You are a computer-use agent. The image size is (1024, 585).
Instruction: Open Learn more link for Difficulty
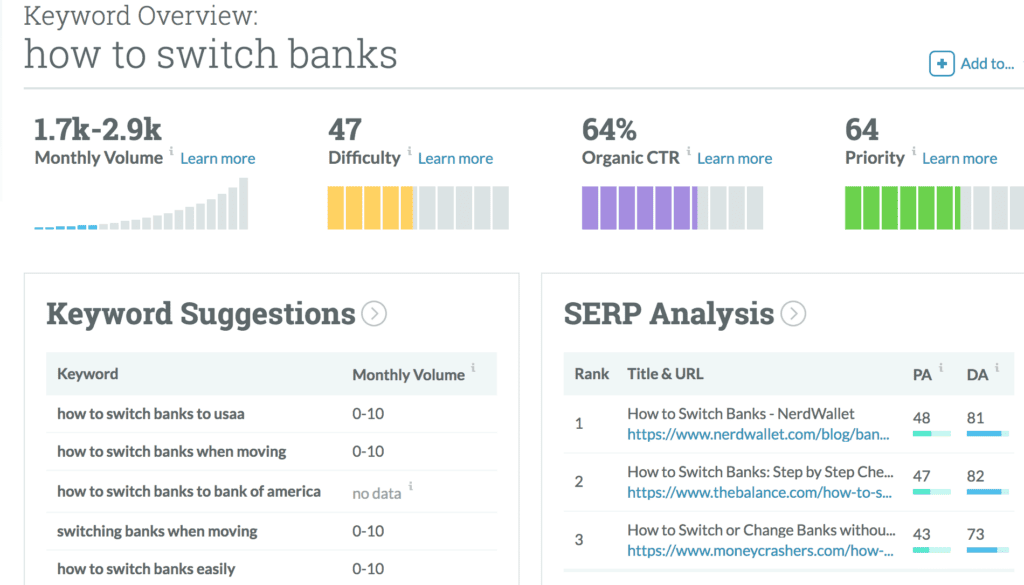(x=455, y=159)
